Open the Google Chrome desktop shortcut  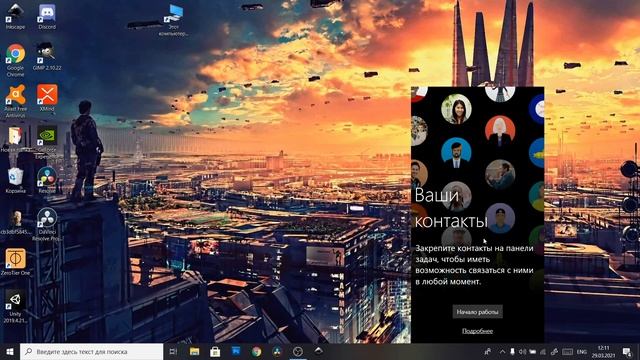tap(16, 60)
